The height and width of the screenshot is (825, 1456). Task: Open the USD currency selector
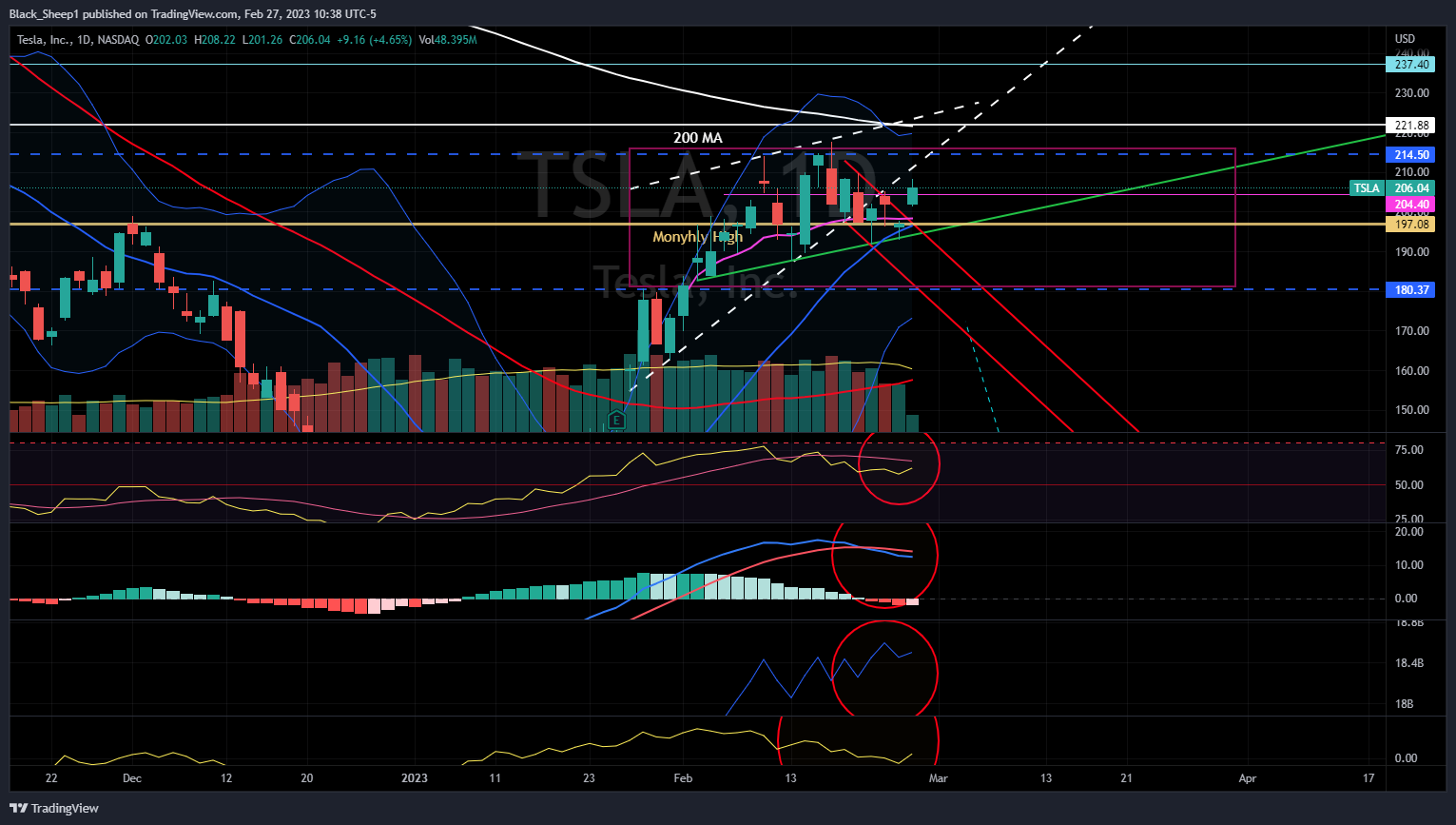click(x=1405, y=39)
